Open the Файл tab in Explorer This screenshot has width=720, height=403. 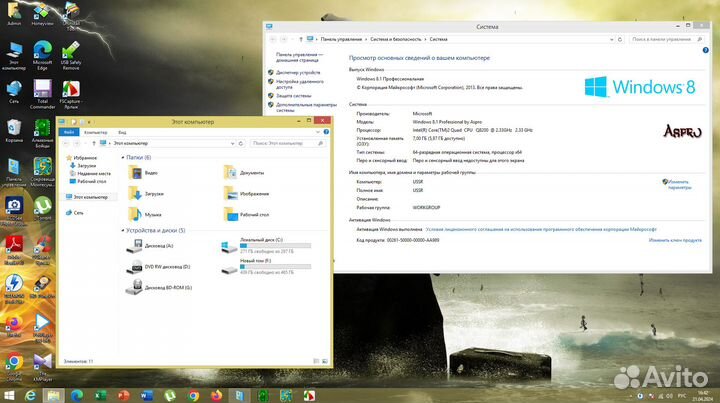point(68,132)
